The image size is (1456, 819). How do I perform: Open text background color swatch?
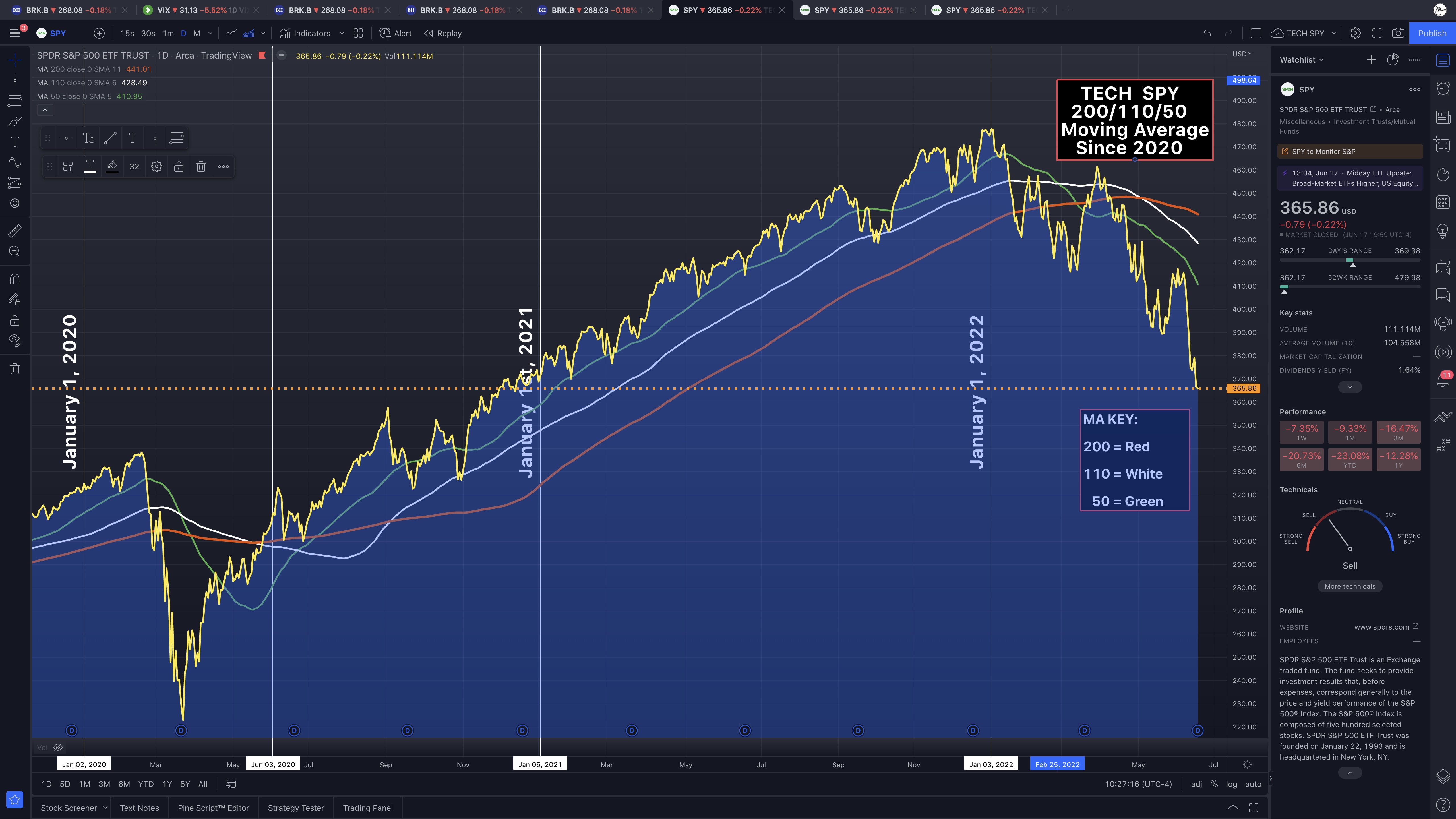pyautogui.click(x=112, y=167)
